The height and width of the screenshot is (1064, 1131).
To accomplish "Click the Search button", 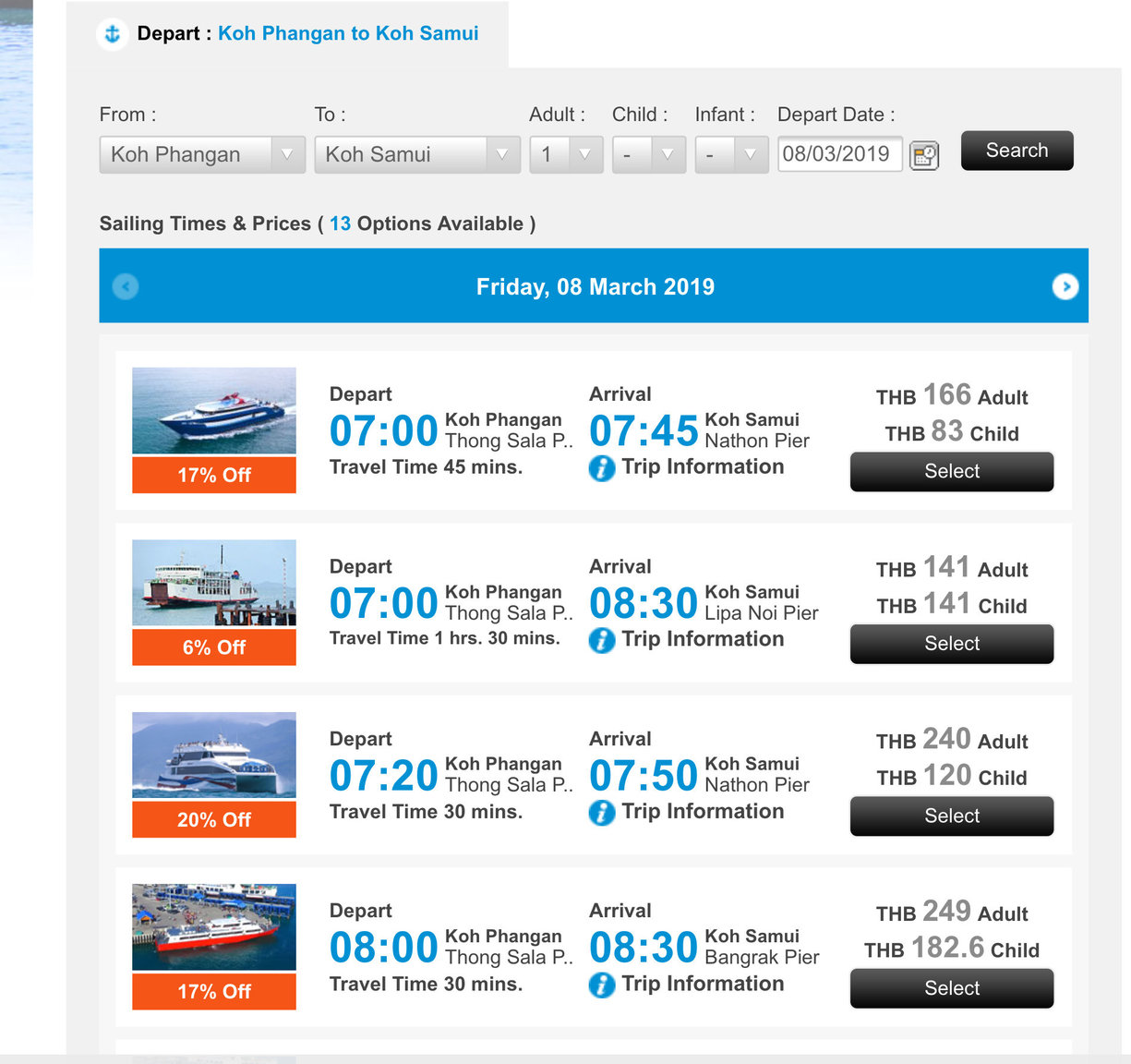I will coord(1017,151).
